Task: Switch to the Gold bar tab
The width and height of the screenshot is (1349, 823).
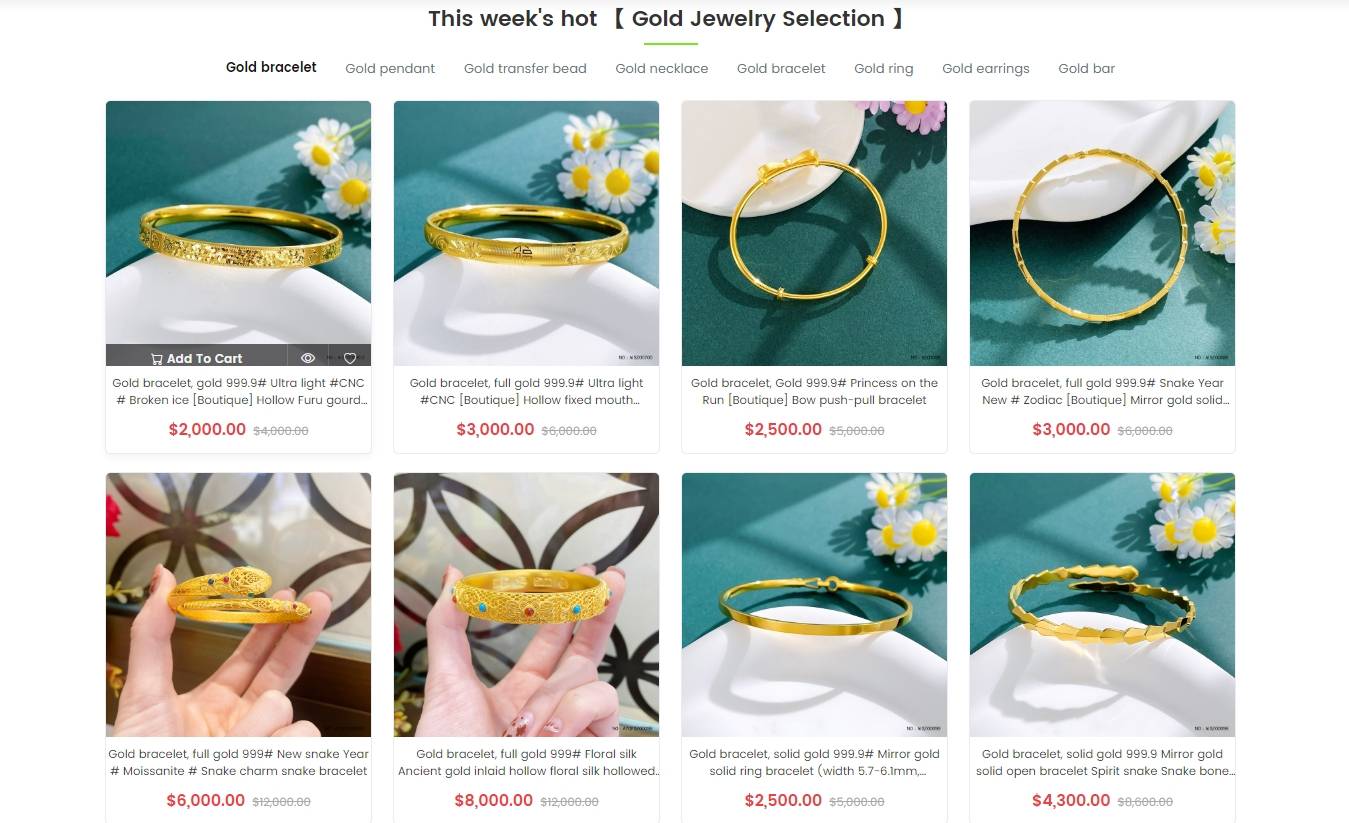Action: point(1087,68)
